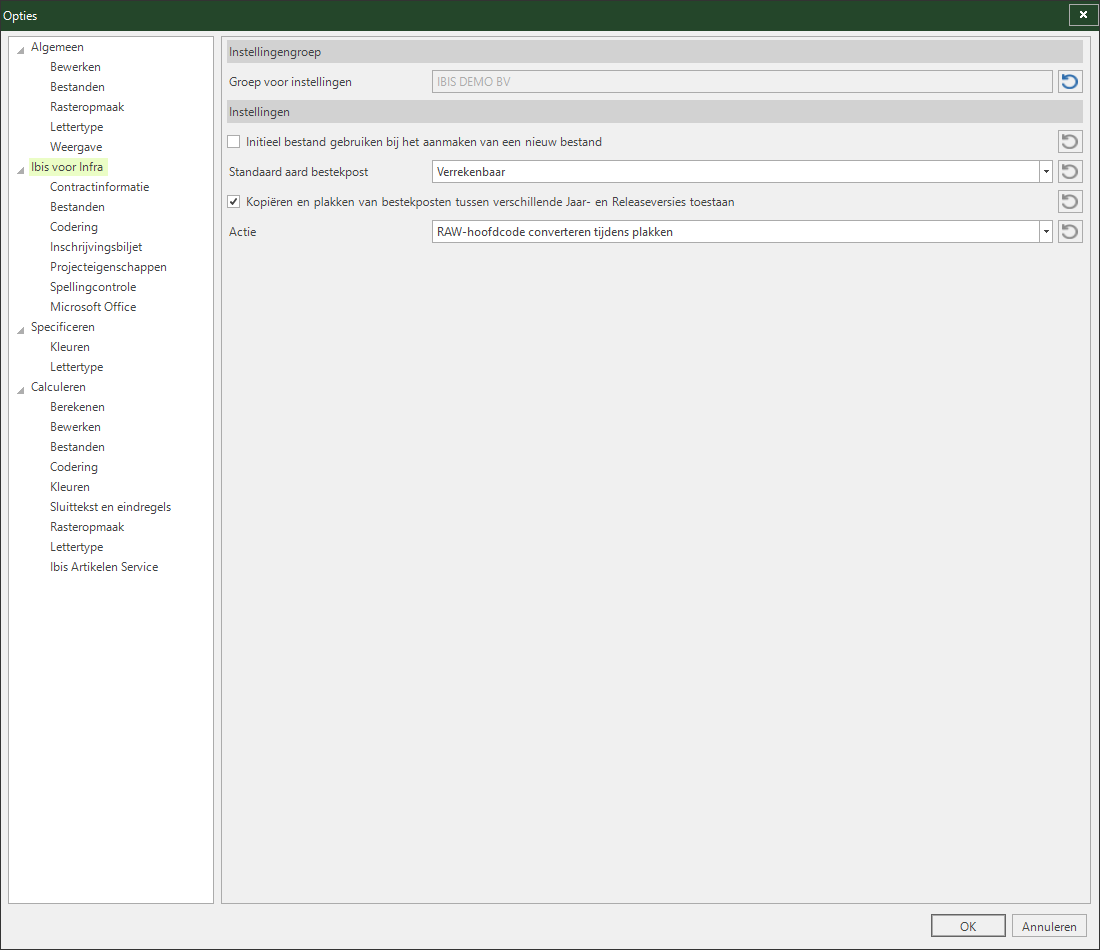Viewport: 1100px width, 950px height.
Task: Select Bewerken under Algemeen
Action: pyautogui.click(x=75, y=67)
